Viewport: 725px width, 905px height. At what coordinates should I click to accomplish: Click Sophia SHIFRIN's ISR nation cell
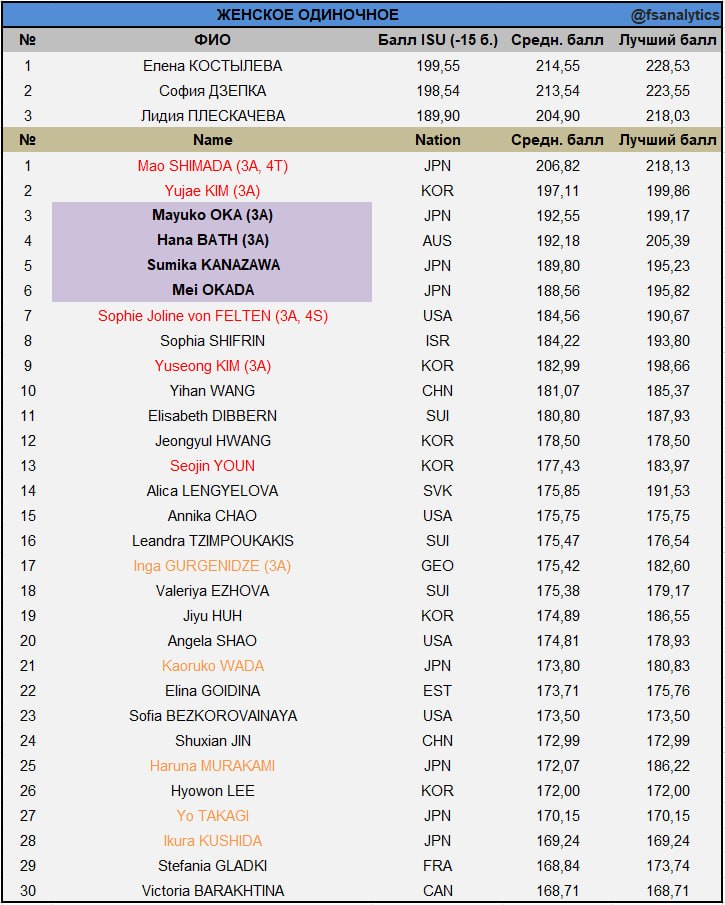(438, 341)
